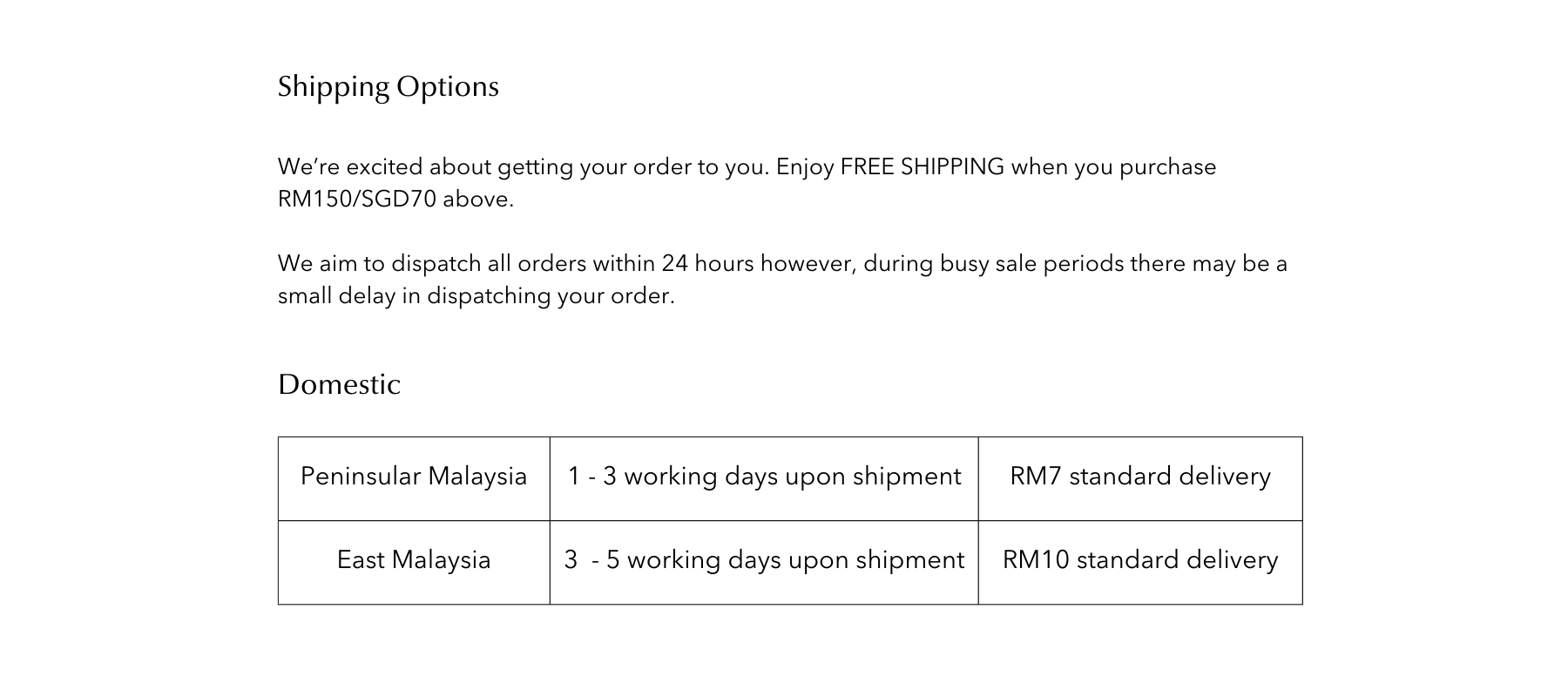Click the words "when you purchase"
This screenshot has height=697, width=1568.
[x=1113, y=167]
